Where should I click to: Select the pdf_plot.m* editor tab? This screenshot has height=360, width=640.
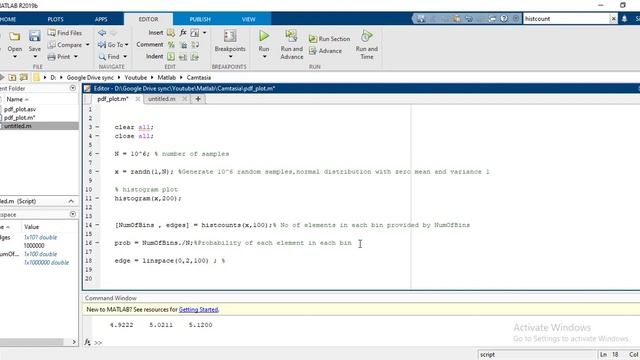(113, 99)
